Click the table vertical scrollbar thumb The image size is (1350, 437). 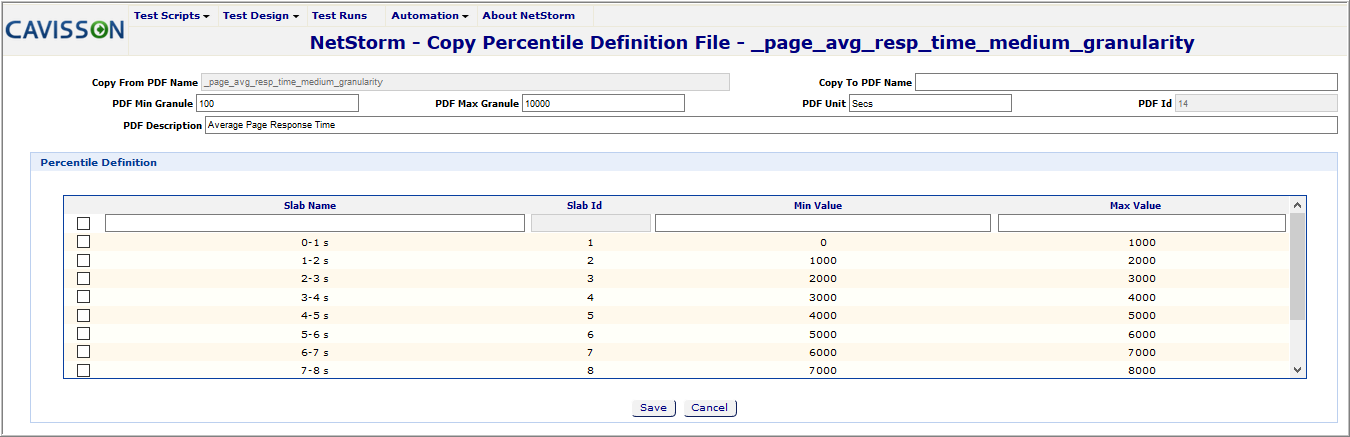coord(1298,266)
